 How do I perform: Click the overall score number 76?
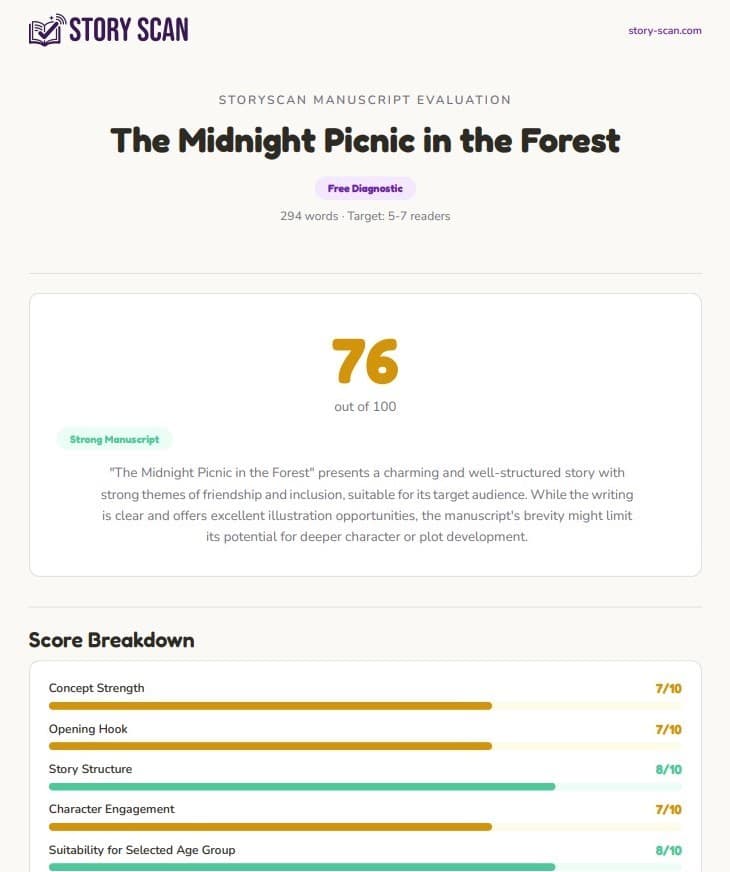coord(365,362)
